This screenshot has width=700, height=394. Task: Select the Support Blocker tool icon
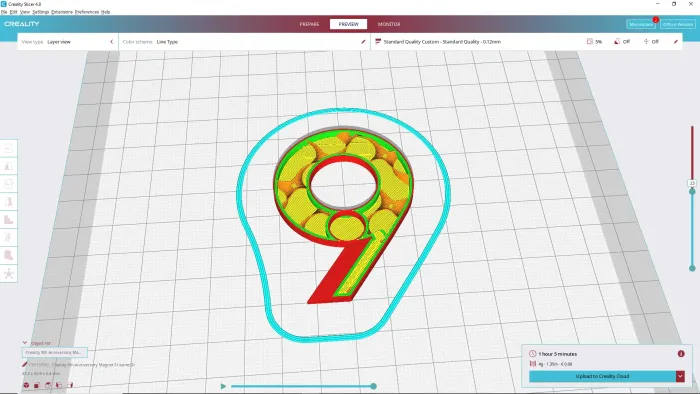pos(8,255)
